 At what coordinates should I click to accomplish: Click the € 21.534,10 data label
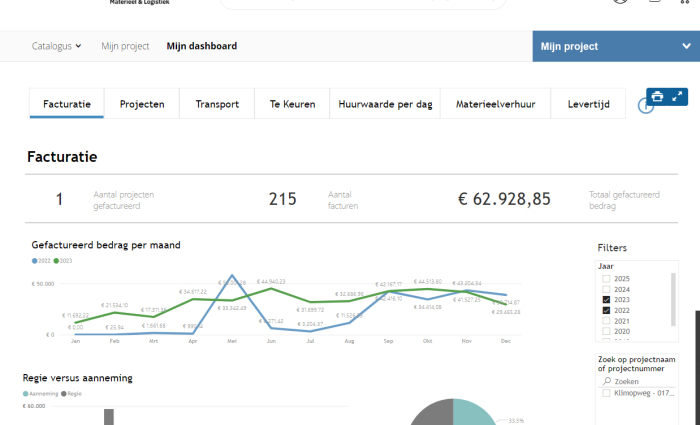tap(114, 305)
